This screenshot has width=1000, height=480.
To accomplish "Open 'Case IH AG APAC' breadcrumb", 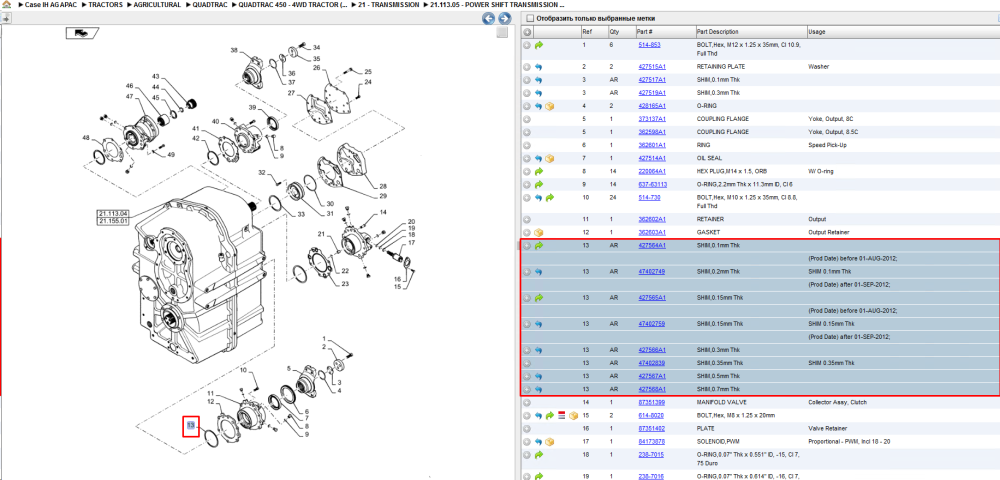I will click(x=49, y=4).
